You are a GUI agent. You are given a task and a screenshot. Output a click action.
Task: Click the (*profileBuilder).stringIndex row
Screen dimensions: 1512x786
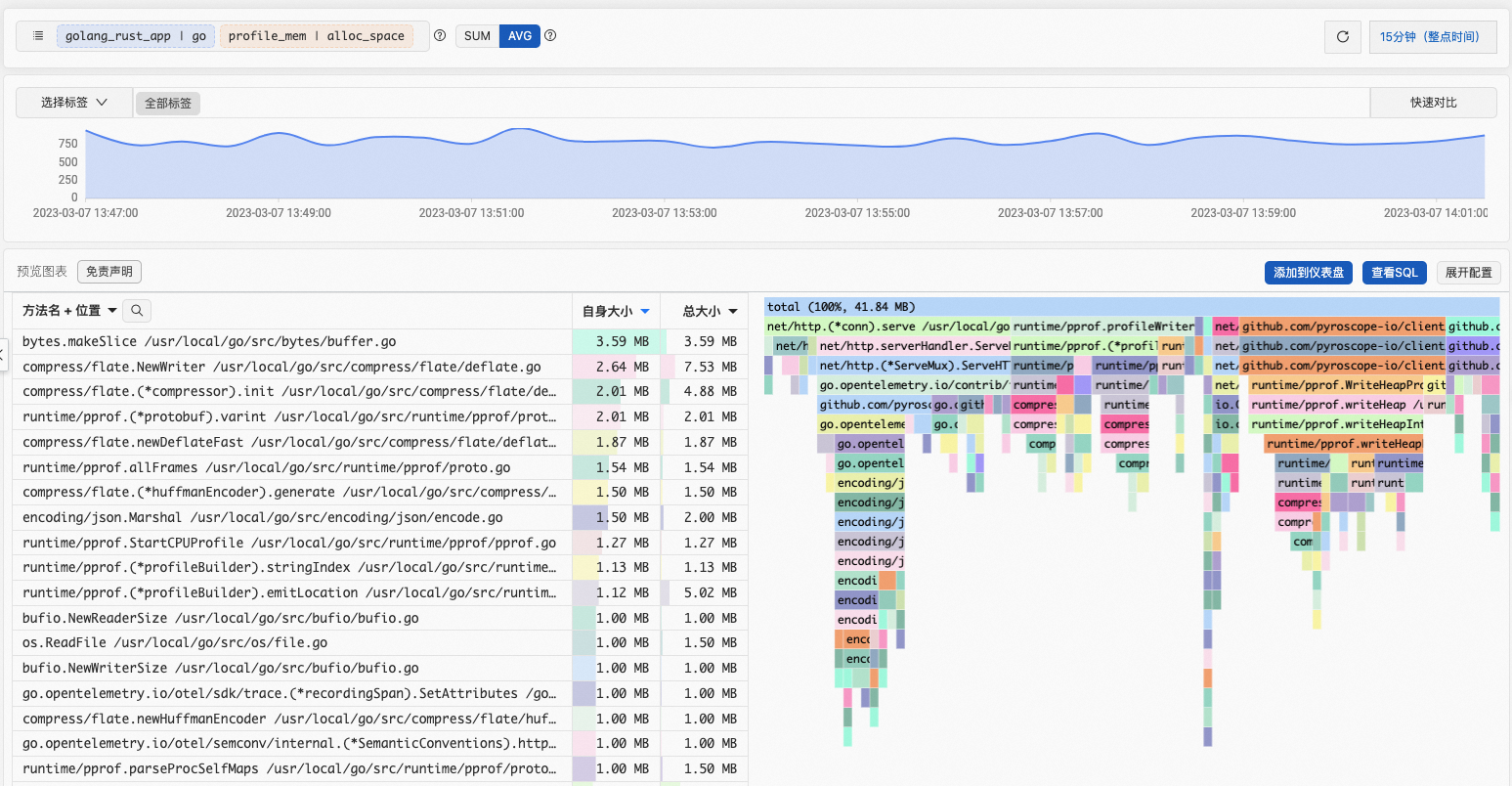pyautogui.click(x=380, y=567)
